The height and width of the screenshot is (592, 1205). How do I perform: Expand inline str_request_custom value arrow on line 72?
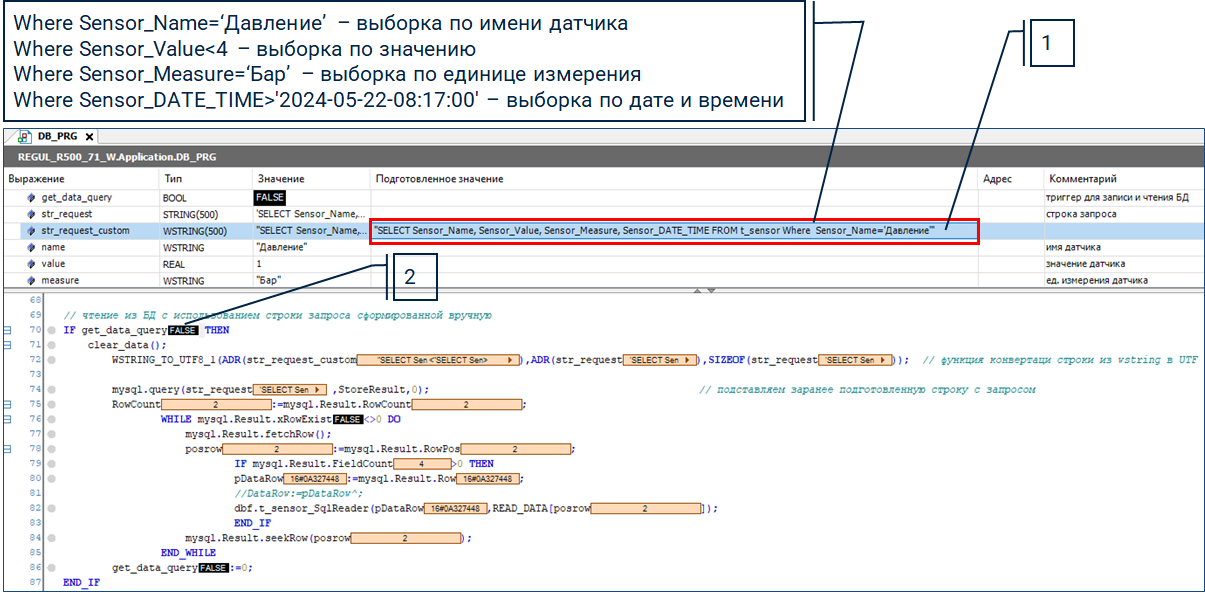511,360
